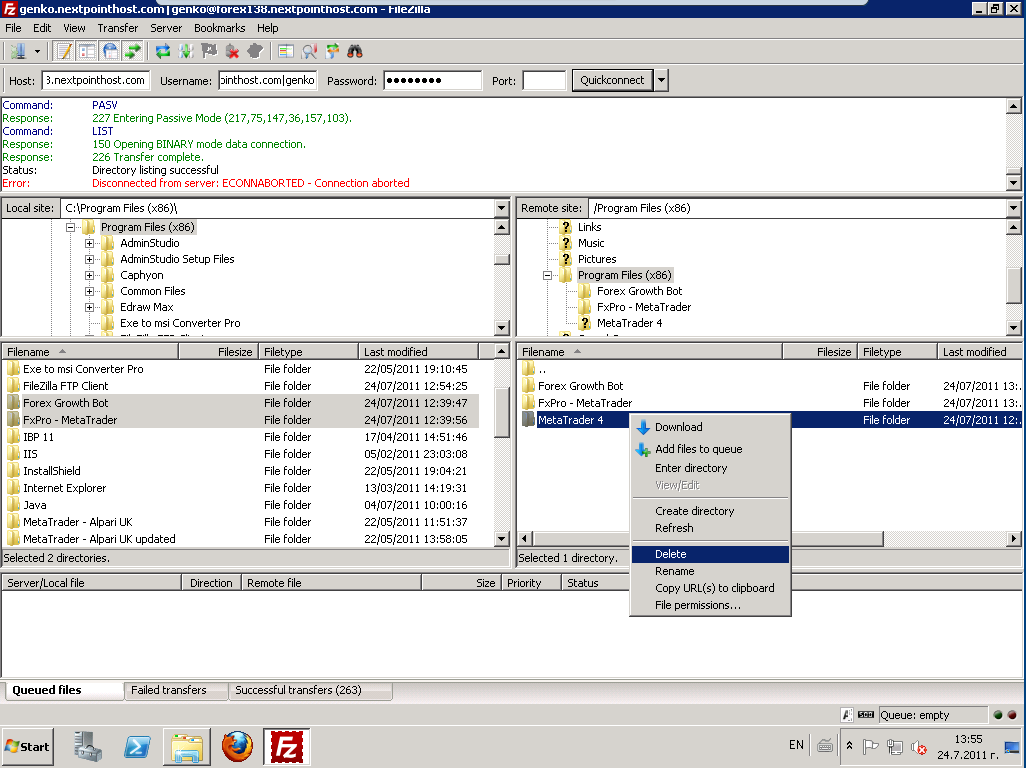Open PowerShell from the taskbar
The width and height of the screenshot is (1026, 768).
137,746
